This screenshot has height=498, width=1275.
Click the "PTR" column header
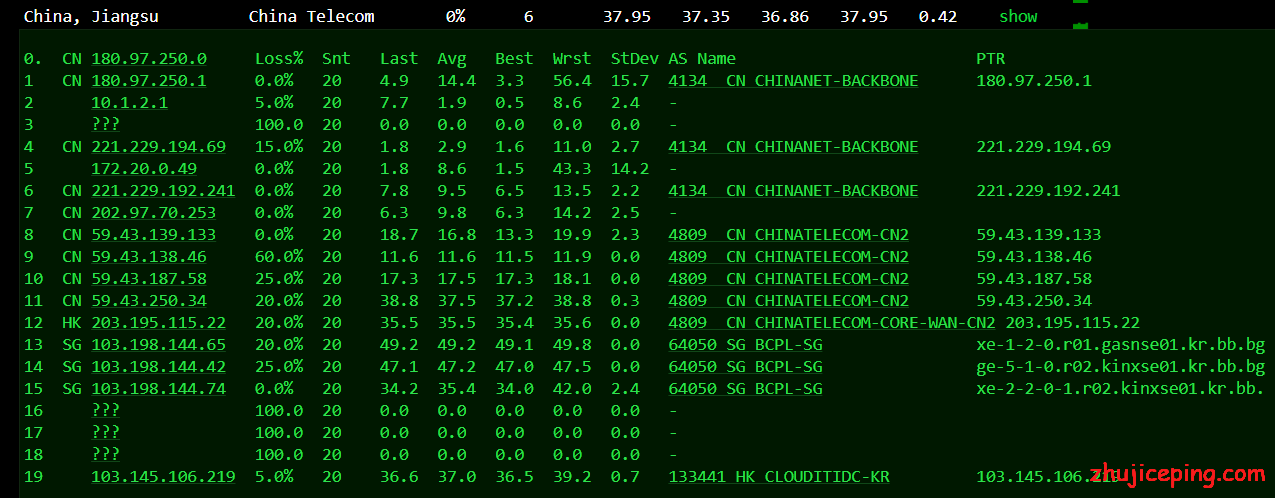click(x=991, y=59)
